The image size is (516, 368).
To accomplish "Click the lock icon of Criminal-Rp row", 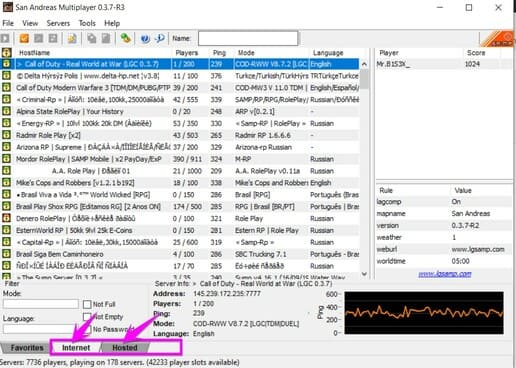I will 6,100.
